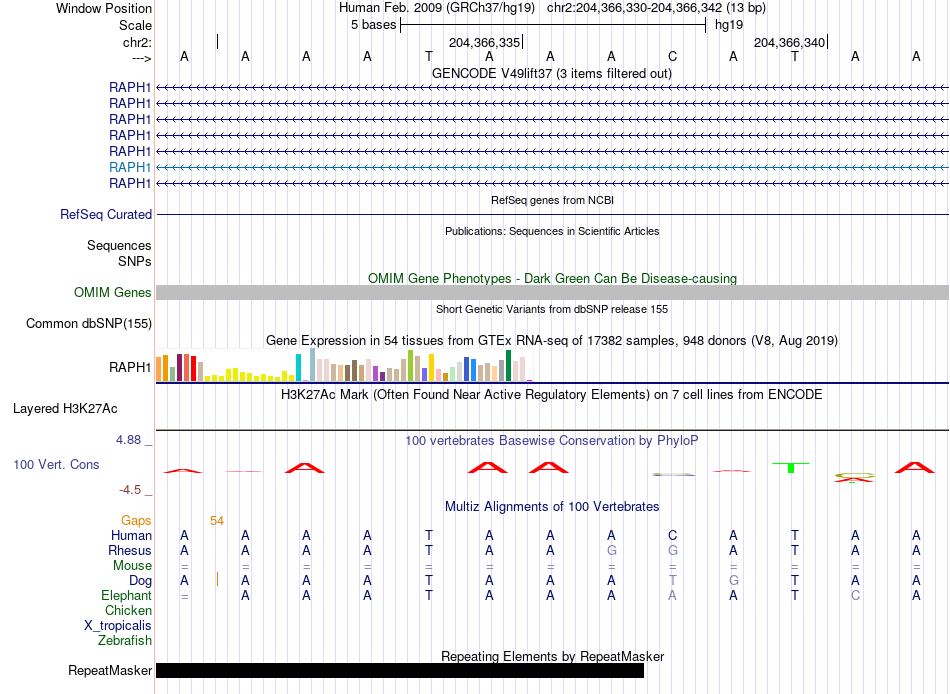
Task: Click the Chicken species label
Action: coord(128,610)
